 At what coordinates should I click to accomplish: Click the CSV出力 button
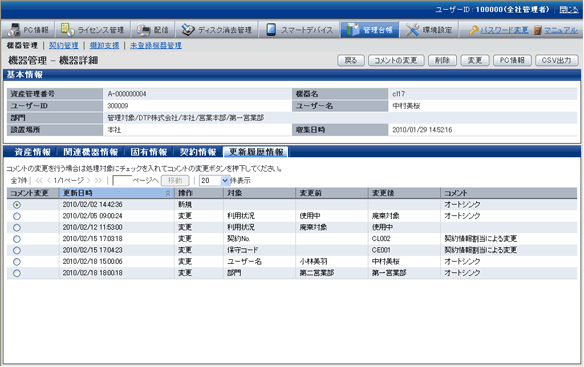pos(556,60)
